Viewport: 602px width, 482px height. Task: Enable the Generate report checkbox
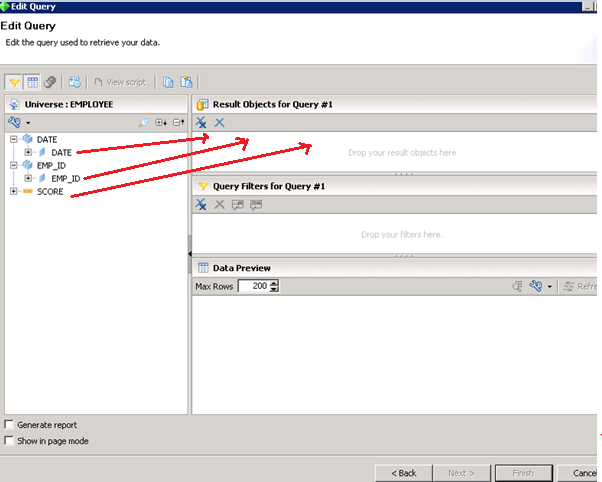pyautogui.click(x=10, y=425)
